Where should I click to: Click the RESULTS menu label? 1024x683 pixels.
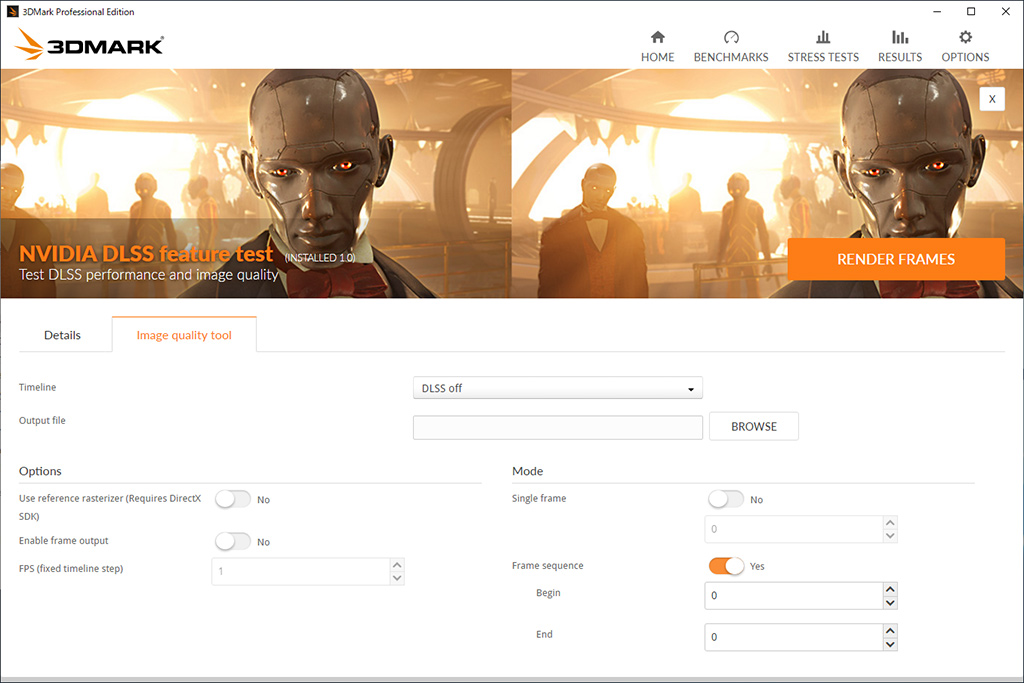900,57
